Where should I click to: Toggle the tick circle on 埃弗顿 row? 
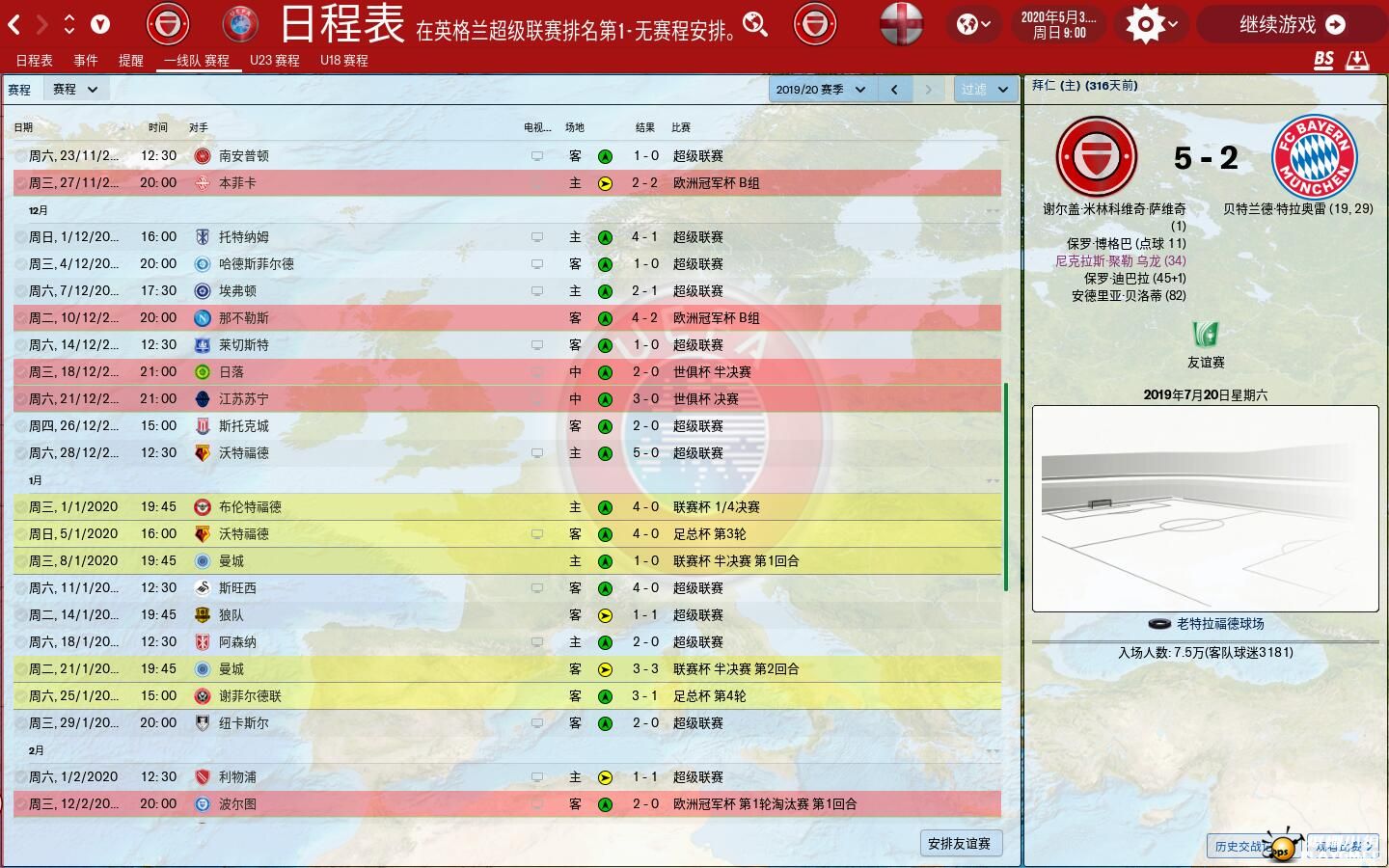21,290
